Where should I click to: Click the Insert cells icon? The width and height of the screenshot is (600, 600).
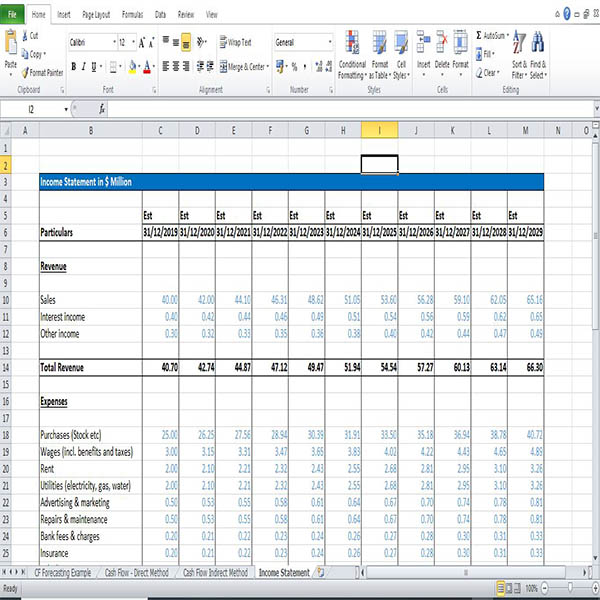click(423, 41)
